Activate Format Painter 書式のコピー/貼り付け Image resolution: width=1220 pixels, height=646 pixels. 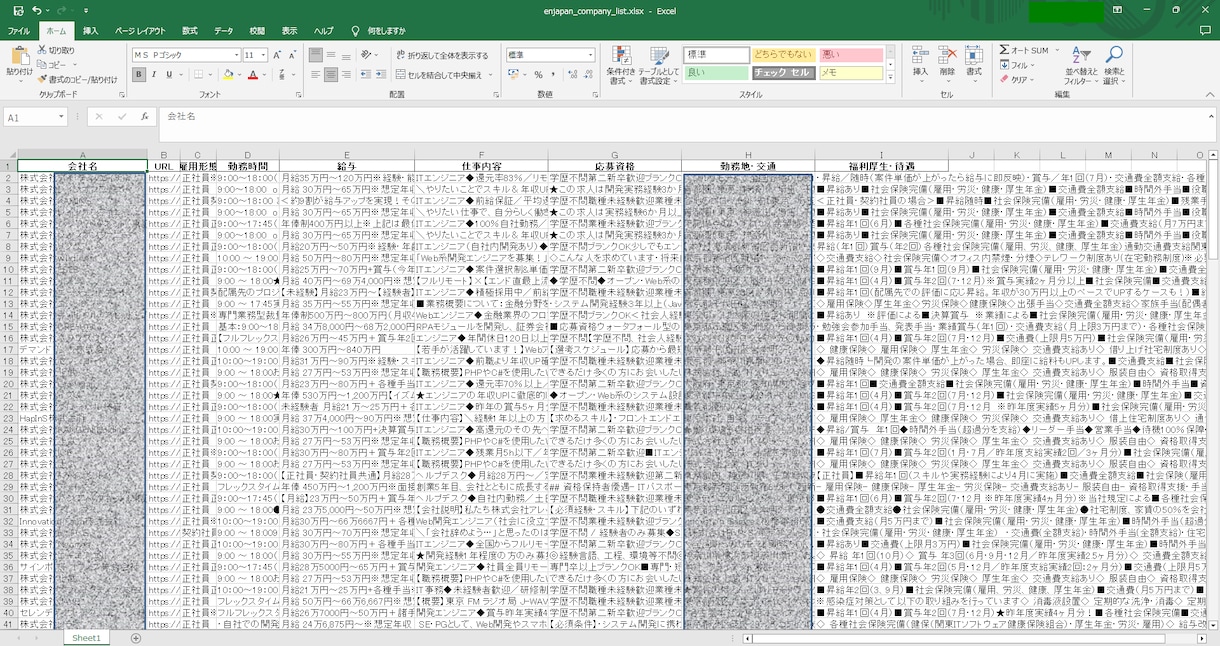click(x=78, y=79)
